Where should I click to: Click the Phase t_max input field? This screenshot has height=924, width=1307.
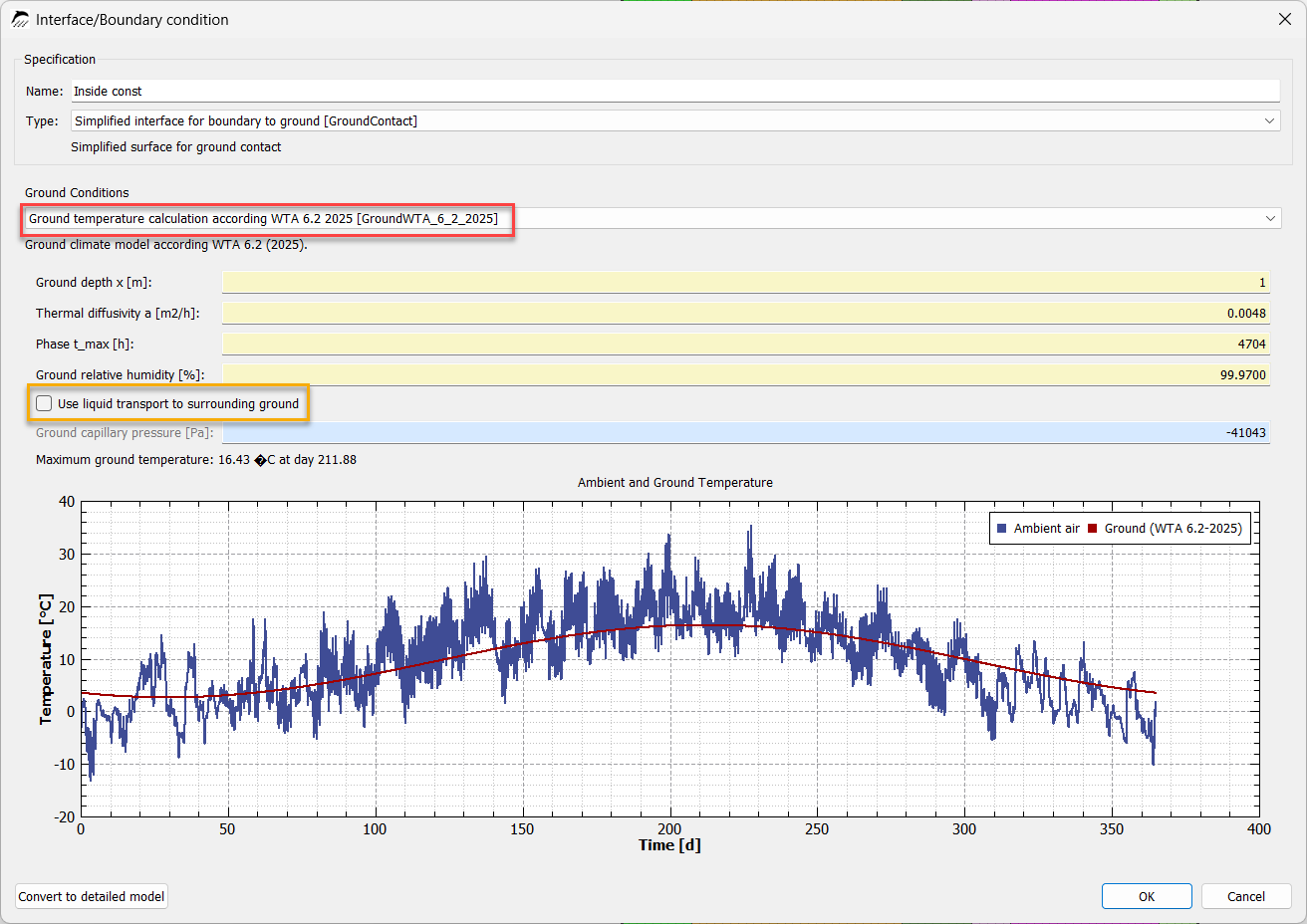coord(746,345)
